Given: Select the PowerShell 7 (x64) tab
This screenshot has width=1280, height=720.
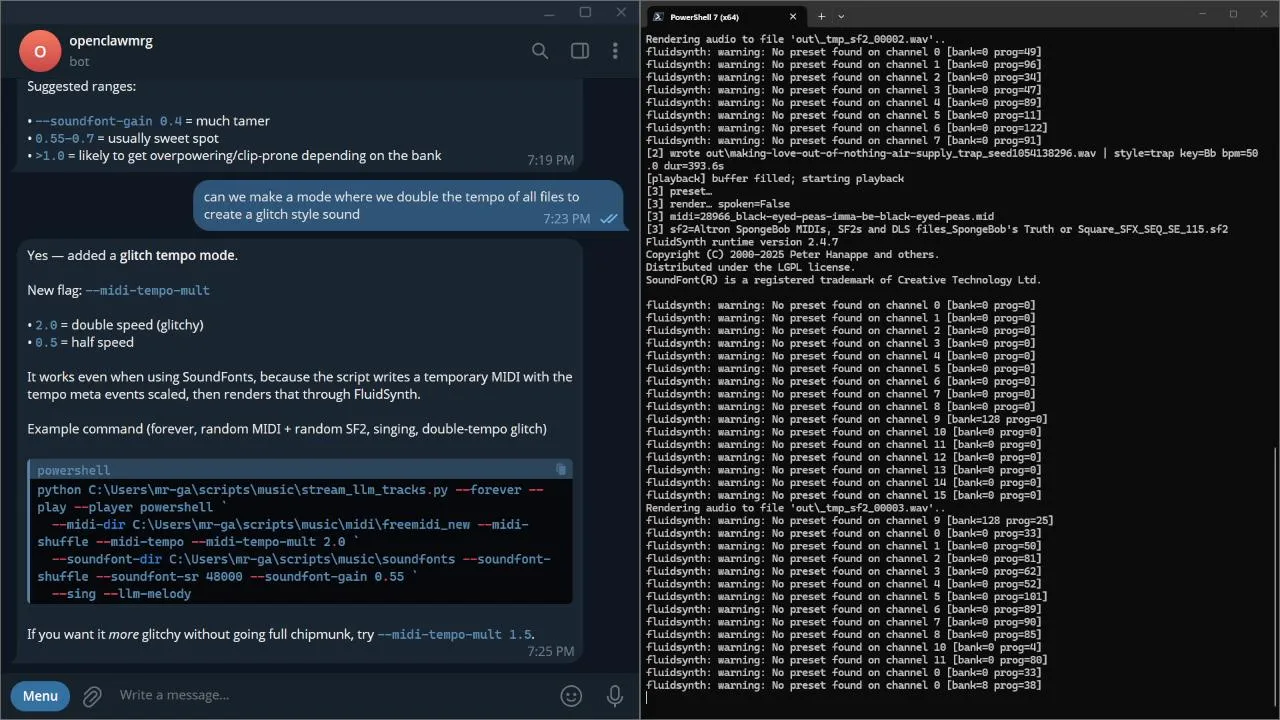Looking at the screenshot, I should (726, 17).
